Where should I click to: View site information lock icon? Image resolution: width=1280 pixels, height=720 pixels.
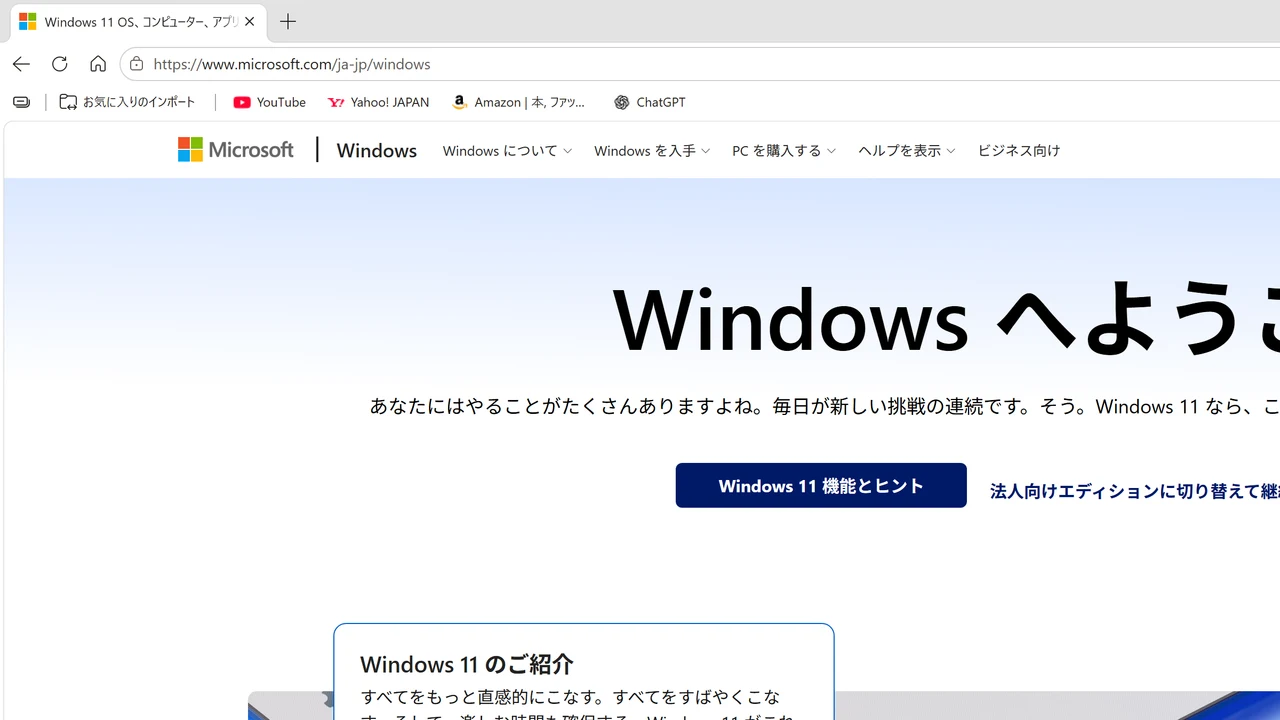136,64
